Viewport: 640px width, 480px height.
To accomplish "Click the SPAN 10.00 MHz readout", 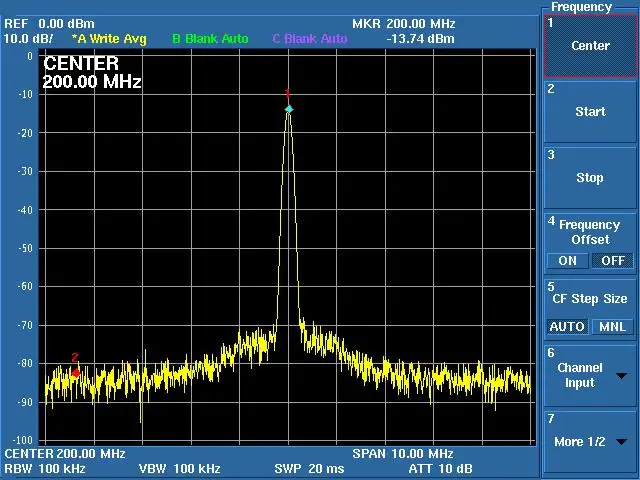I will (403, 453).
